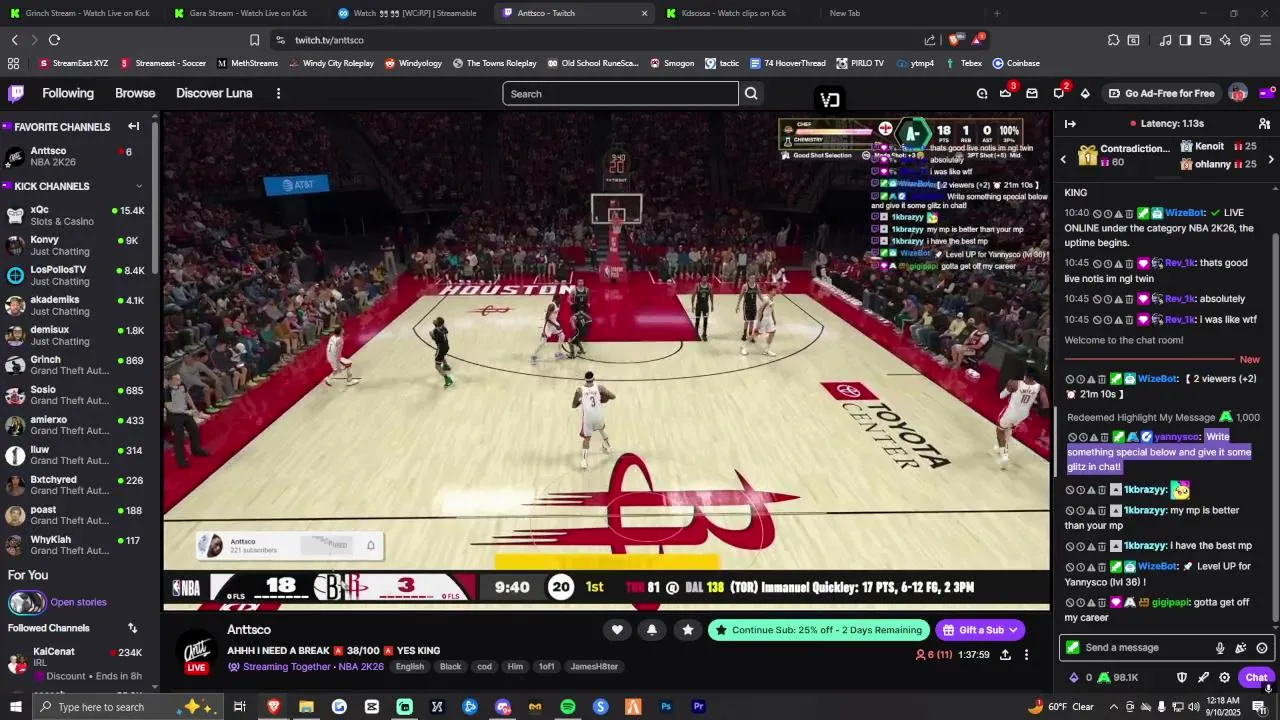The image size is (1280, 720).
Task: Open the Brave wallet icon
Action: tap(1205, 40)
